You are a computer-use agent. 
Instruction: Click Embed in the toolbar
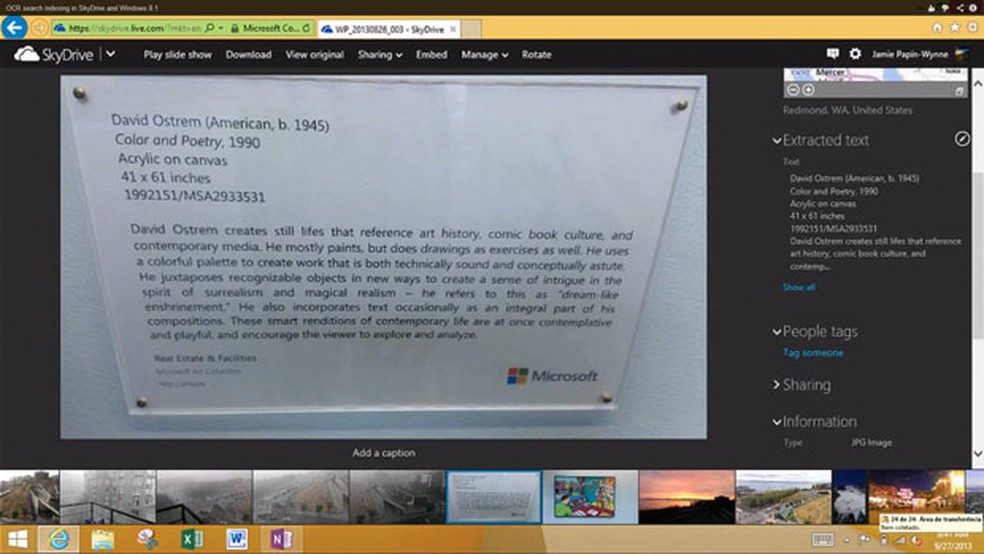(432, 55)
